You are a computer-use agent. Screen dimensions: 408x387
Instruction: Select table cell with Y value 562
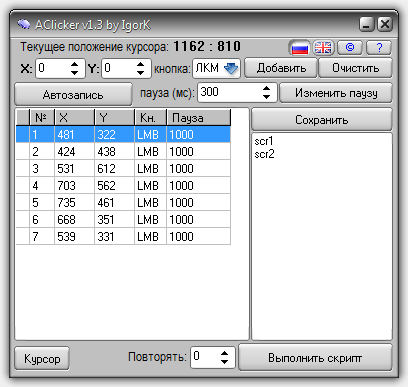pos(114,186)
